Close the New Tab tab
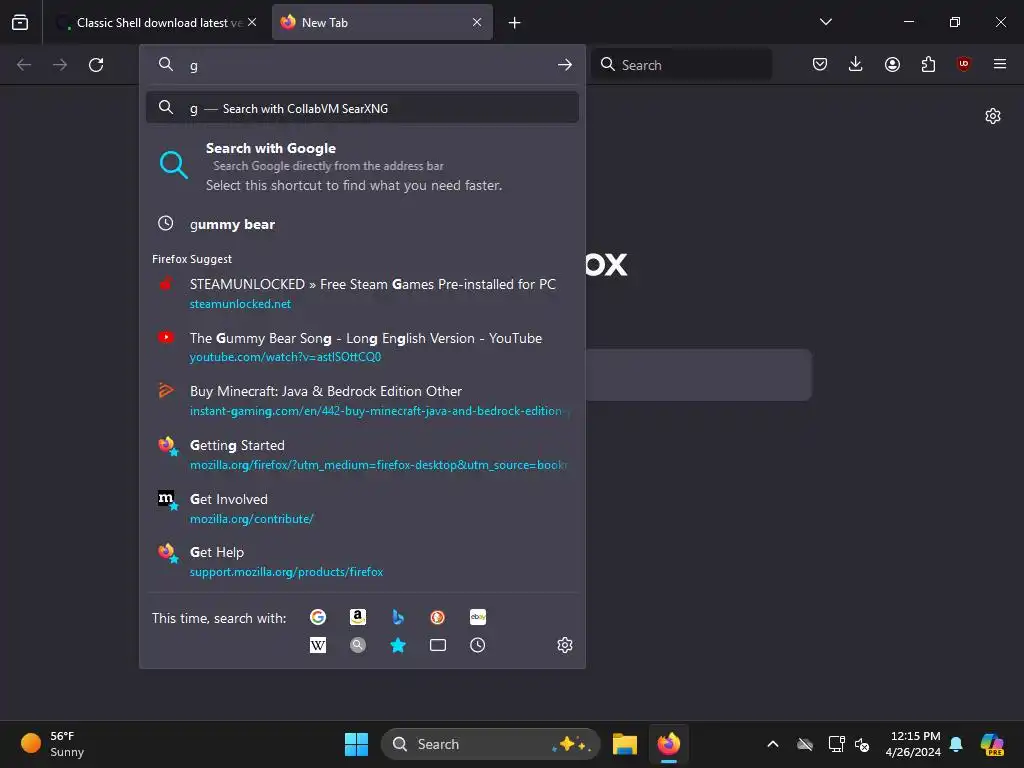The width and height of the screenshot is (1024, 768). (x=477, y=22)
